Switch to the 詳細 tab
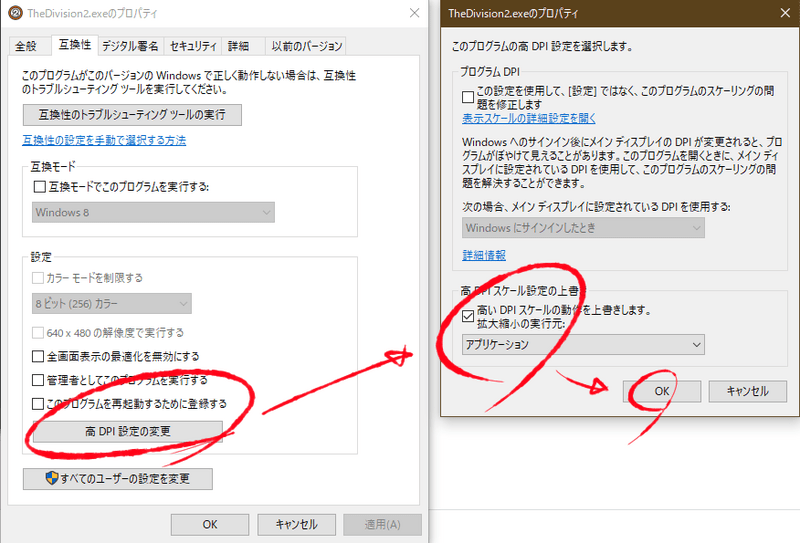Screen dimensions: 800x543 pyautogui.click(x=238, y=46)
